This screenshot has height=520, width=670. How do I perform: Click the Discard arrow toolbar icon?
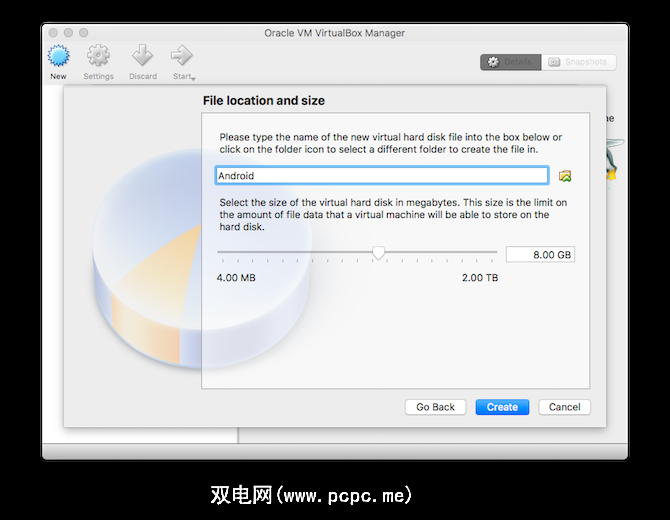[142, 56]
